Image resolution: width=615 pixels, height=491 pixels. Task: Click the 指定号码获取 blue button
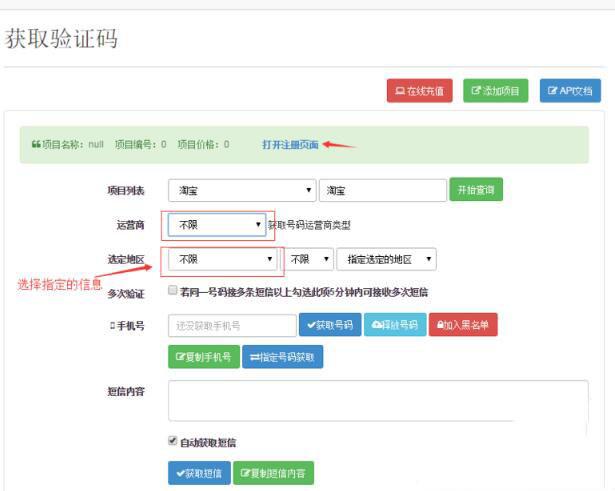(x=283, y=356)
